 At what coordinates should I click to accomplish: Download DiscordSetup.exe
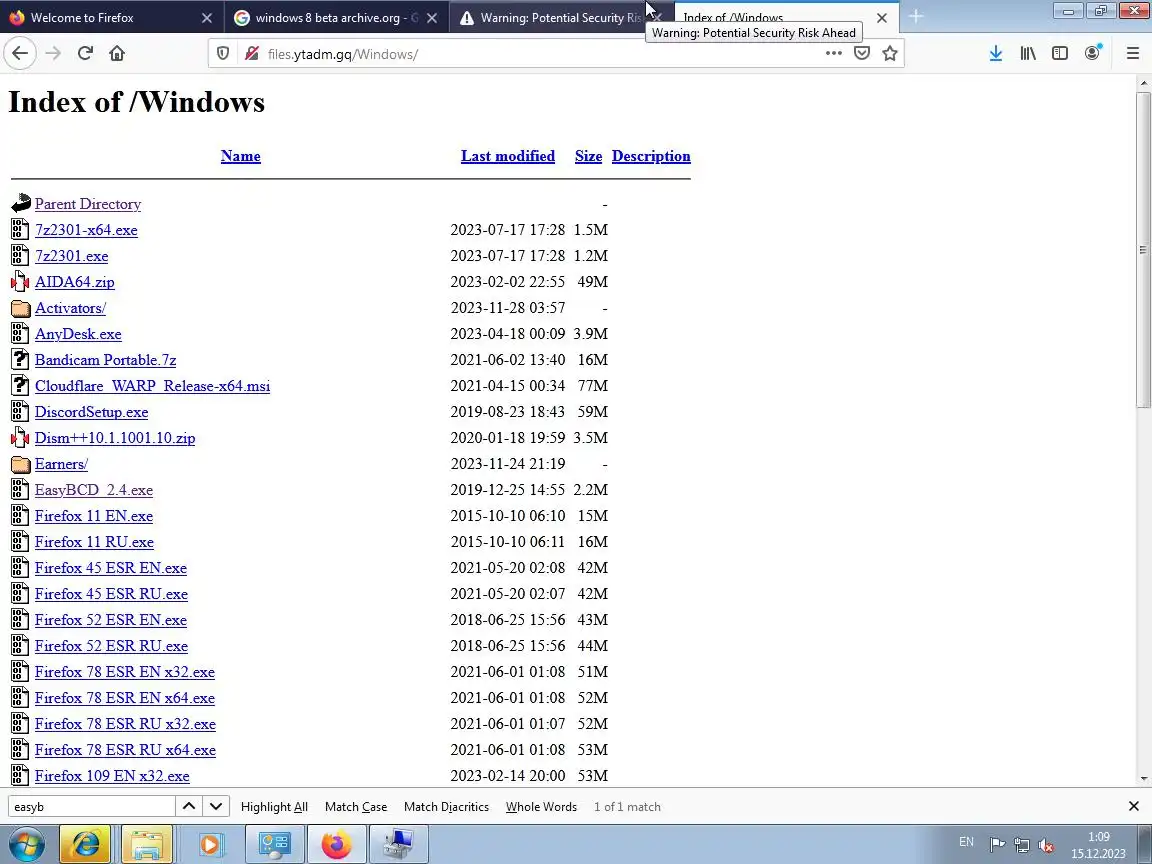[91, 412]
